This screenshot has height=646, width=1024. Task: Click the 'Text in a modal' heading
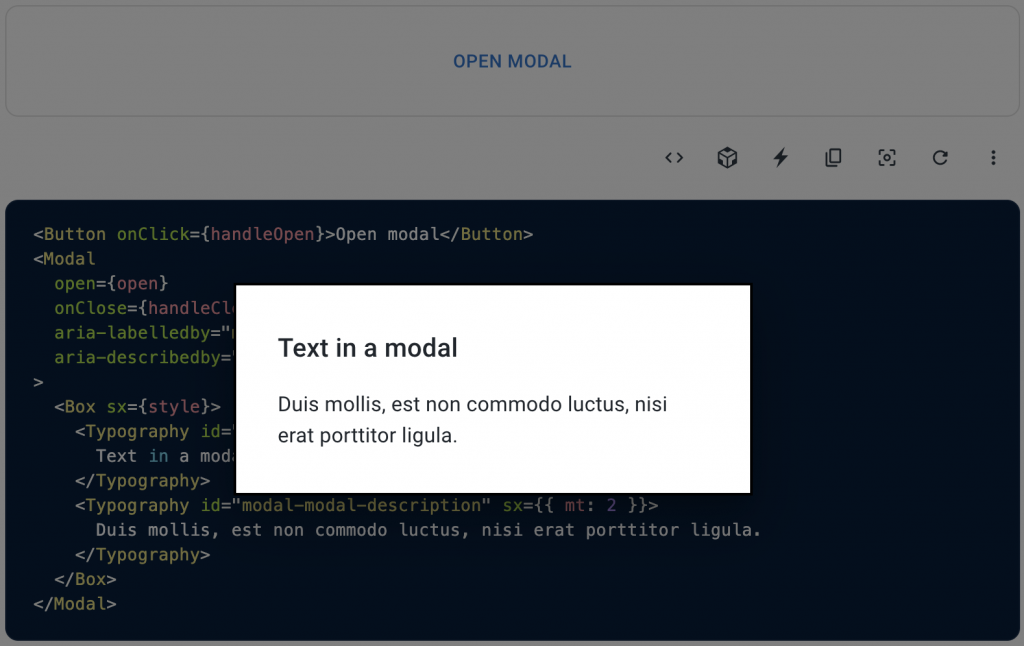pyautogui.click(x=368, y=348)
